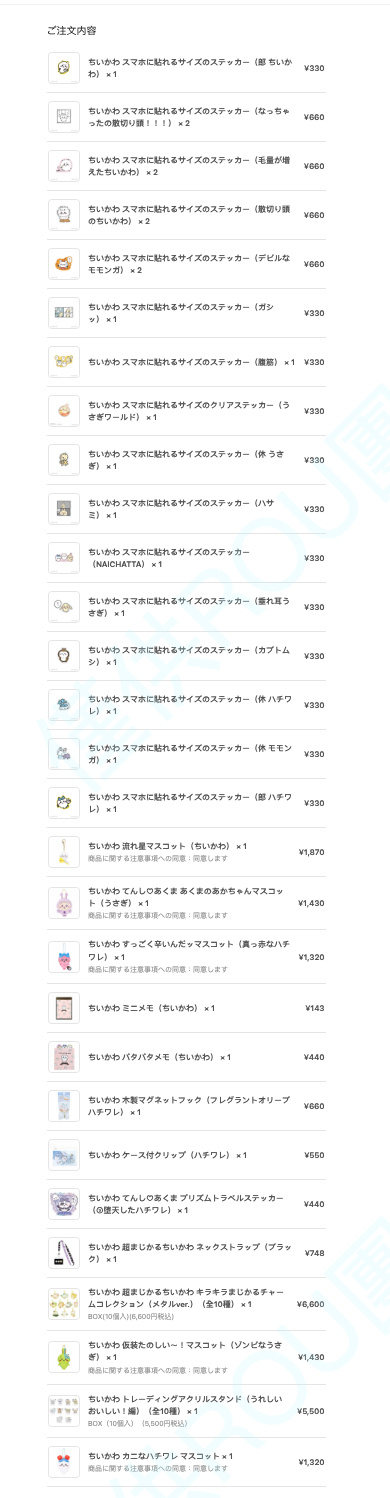This screenshot has width=390, height=1498.
Task: Open the カニなハチワレ マスコット thumbnail
Action: [64, 1462]
